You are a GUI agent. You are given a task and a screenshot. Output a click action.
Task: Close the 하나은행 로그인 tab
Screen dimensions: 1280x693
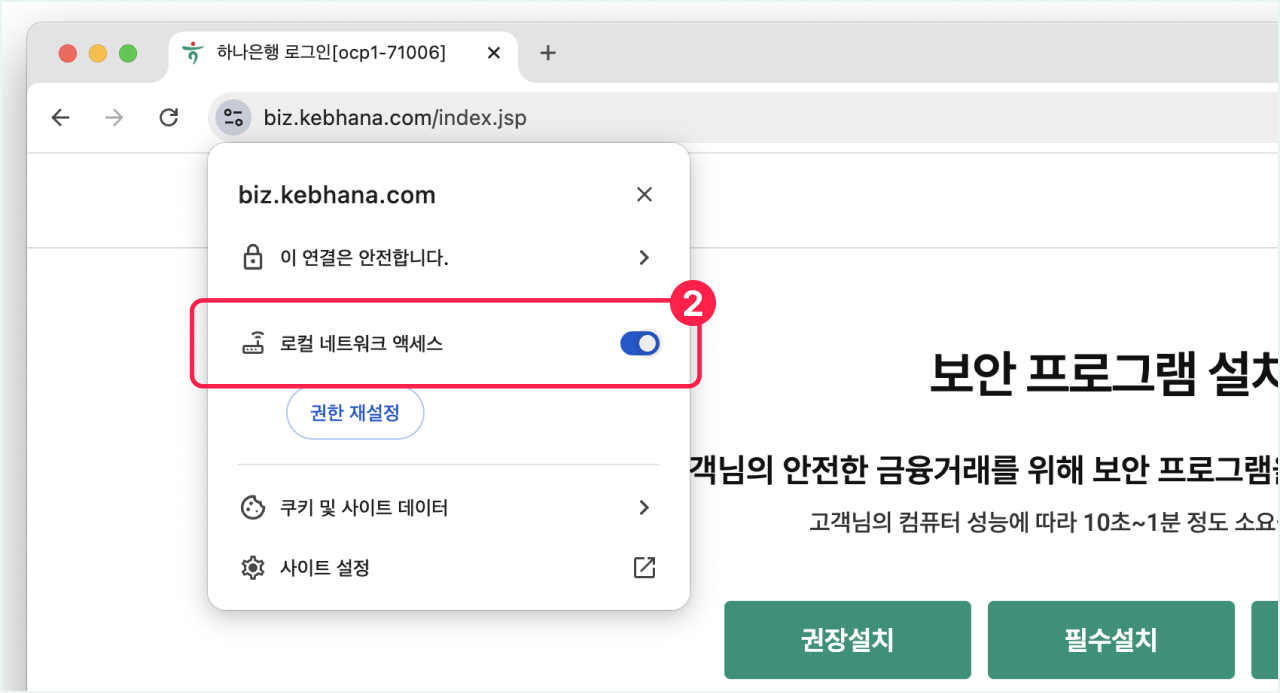[x=493, y=53]
